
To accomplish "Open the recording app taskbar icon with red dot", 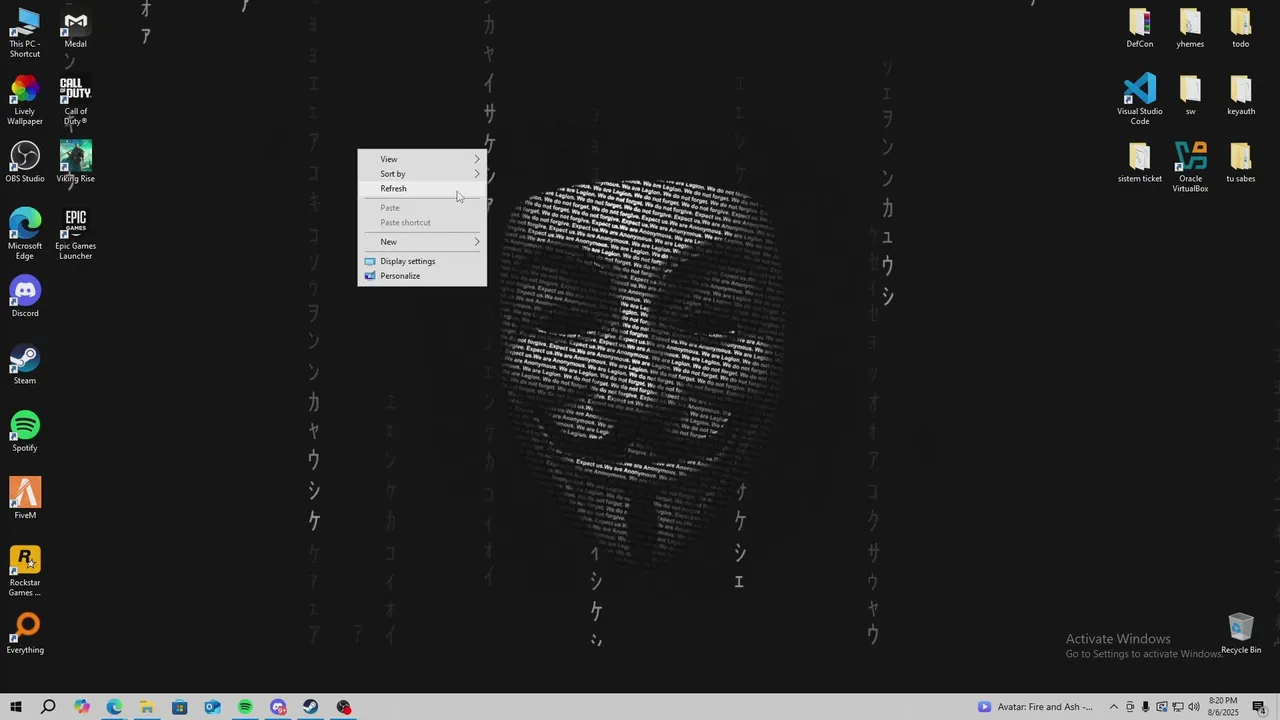I will pos(344,707).
